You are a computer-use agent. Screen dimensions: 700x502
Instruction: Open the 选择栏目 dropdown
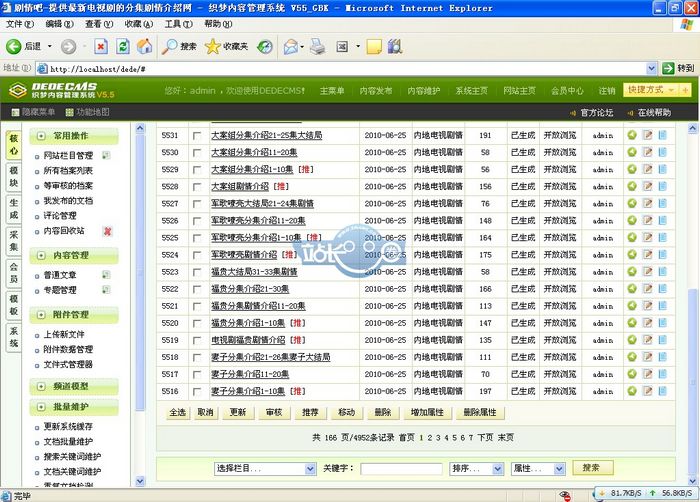(265, 469)
